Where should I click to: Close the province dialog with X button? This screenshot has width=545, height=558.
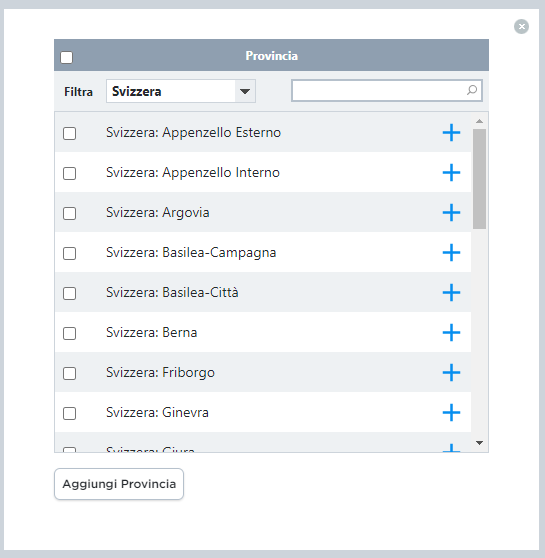(x=522, y=27)
